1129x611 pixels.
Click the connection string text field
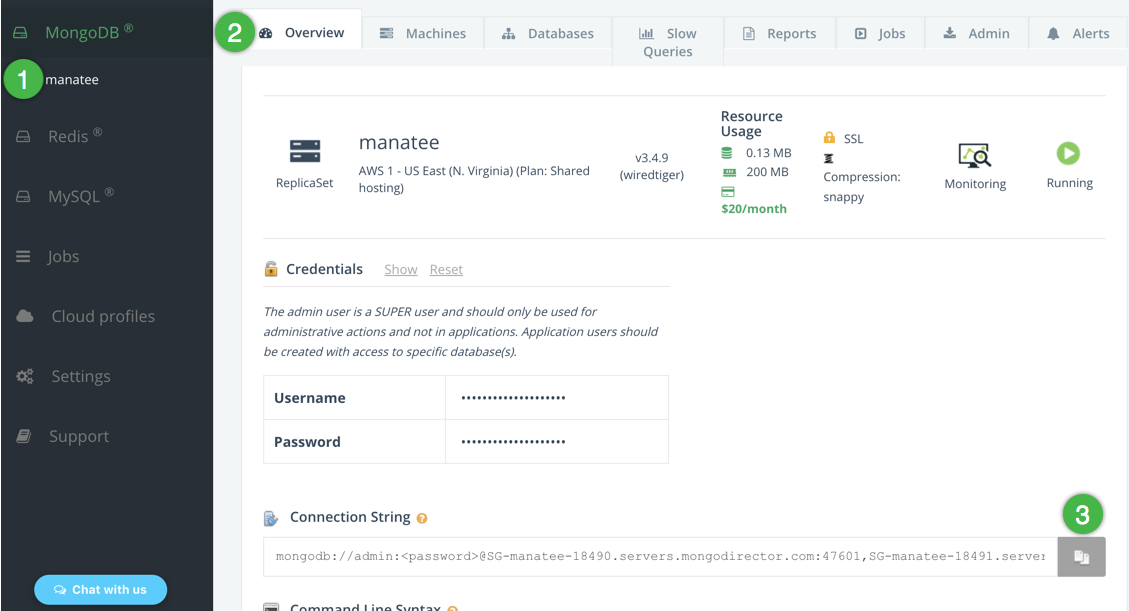[x=660, y=556]
